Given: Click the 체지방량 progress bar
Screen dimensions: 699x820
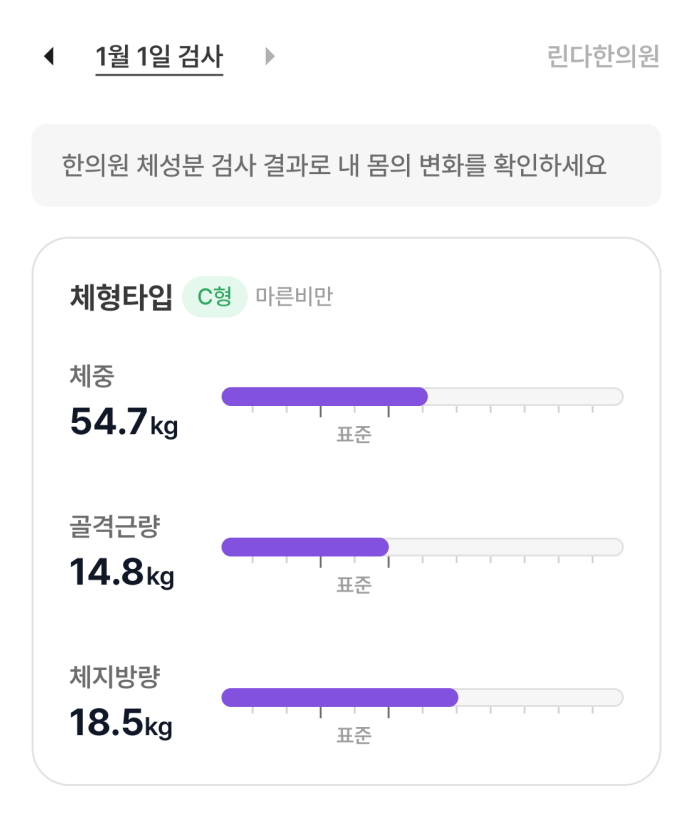Looking at the screenshot, I should (422, 698).
